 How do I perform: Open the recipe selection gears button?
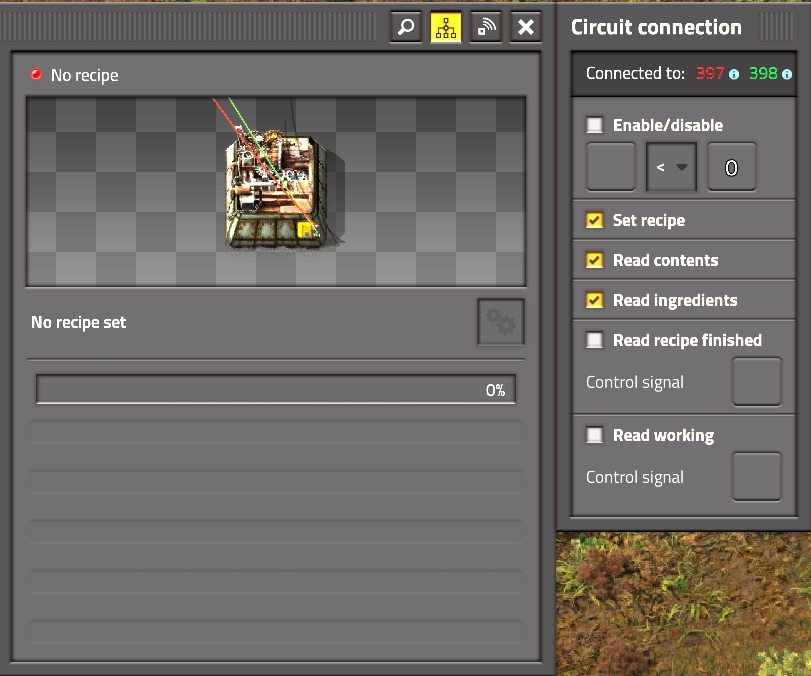(501, 322)
